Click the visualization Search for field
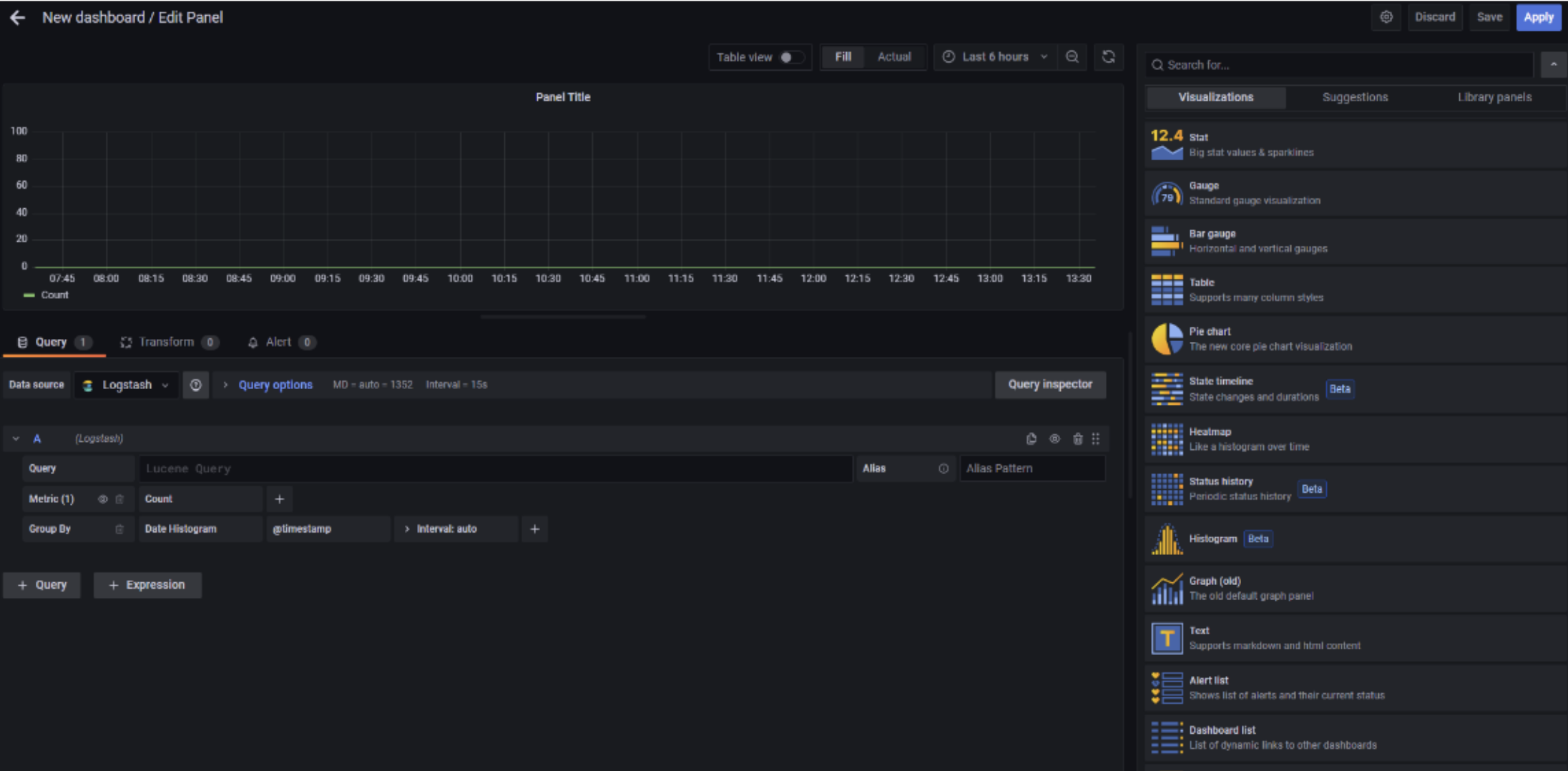This screenshot has height=771, width=1568. (x=1338, y=65)
